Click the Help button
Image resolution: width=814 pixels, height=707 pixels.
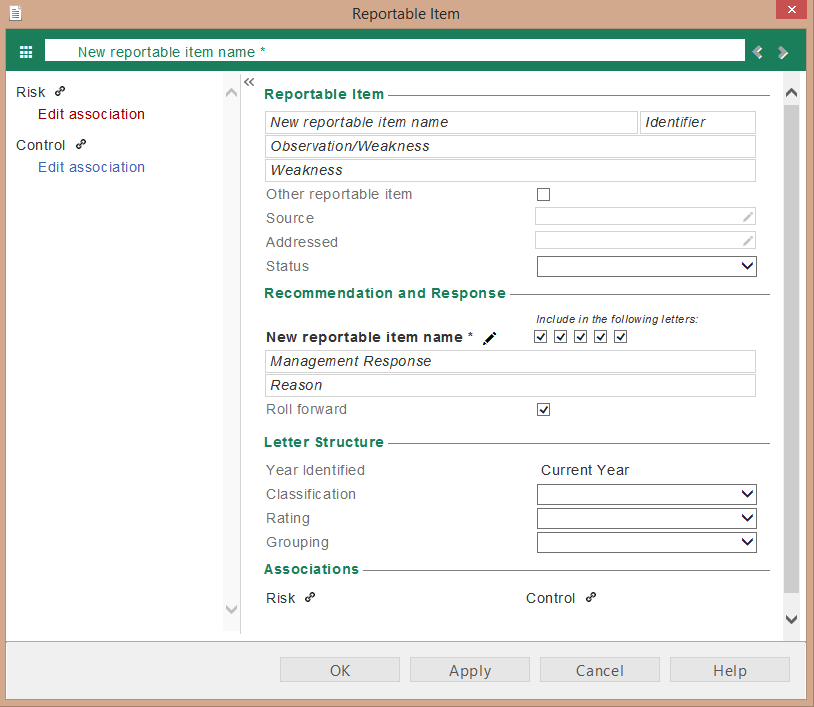point(730,670)
